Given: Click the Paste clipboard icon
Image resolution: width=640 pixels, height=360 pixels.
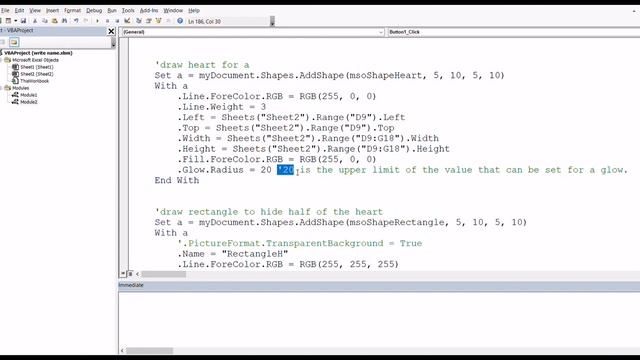Looking at the screenshot, I should pos(55,21).
